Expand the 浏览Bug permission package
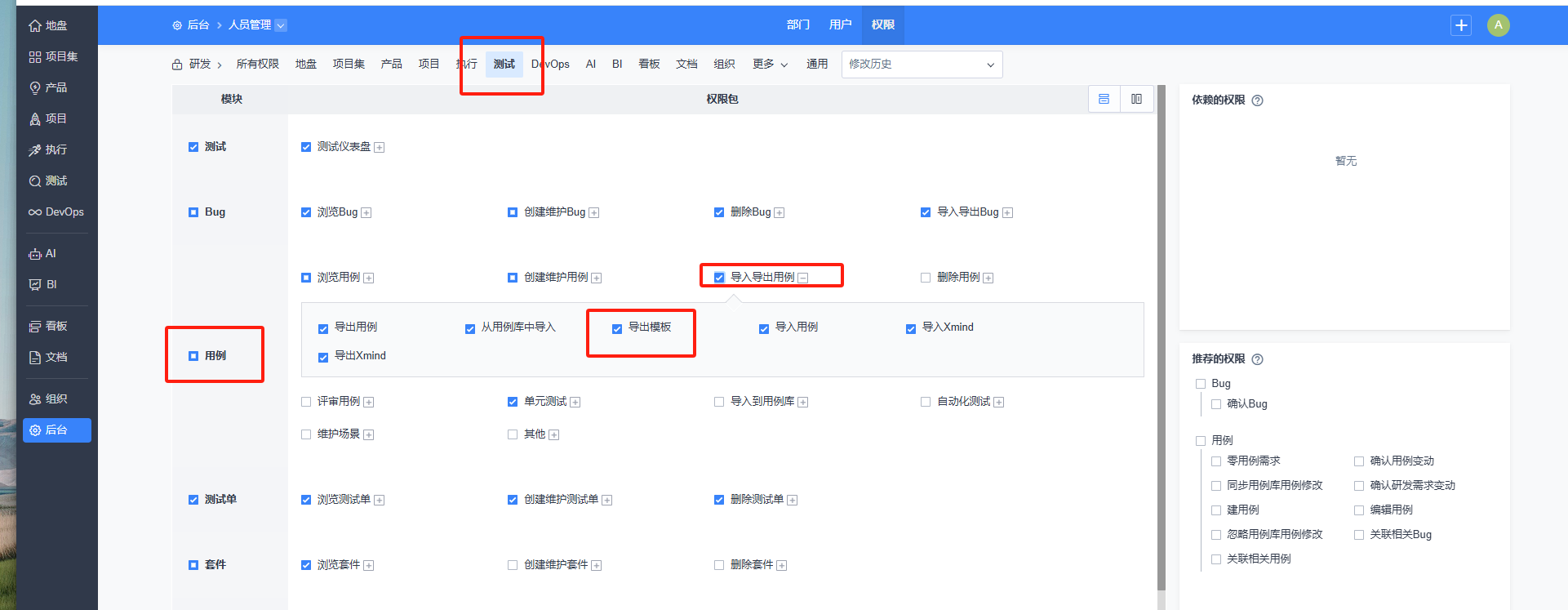This screenshot has width=1568, height=610. click(x=366, y=213)
